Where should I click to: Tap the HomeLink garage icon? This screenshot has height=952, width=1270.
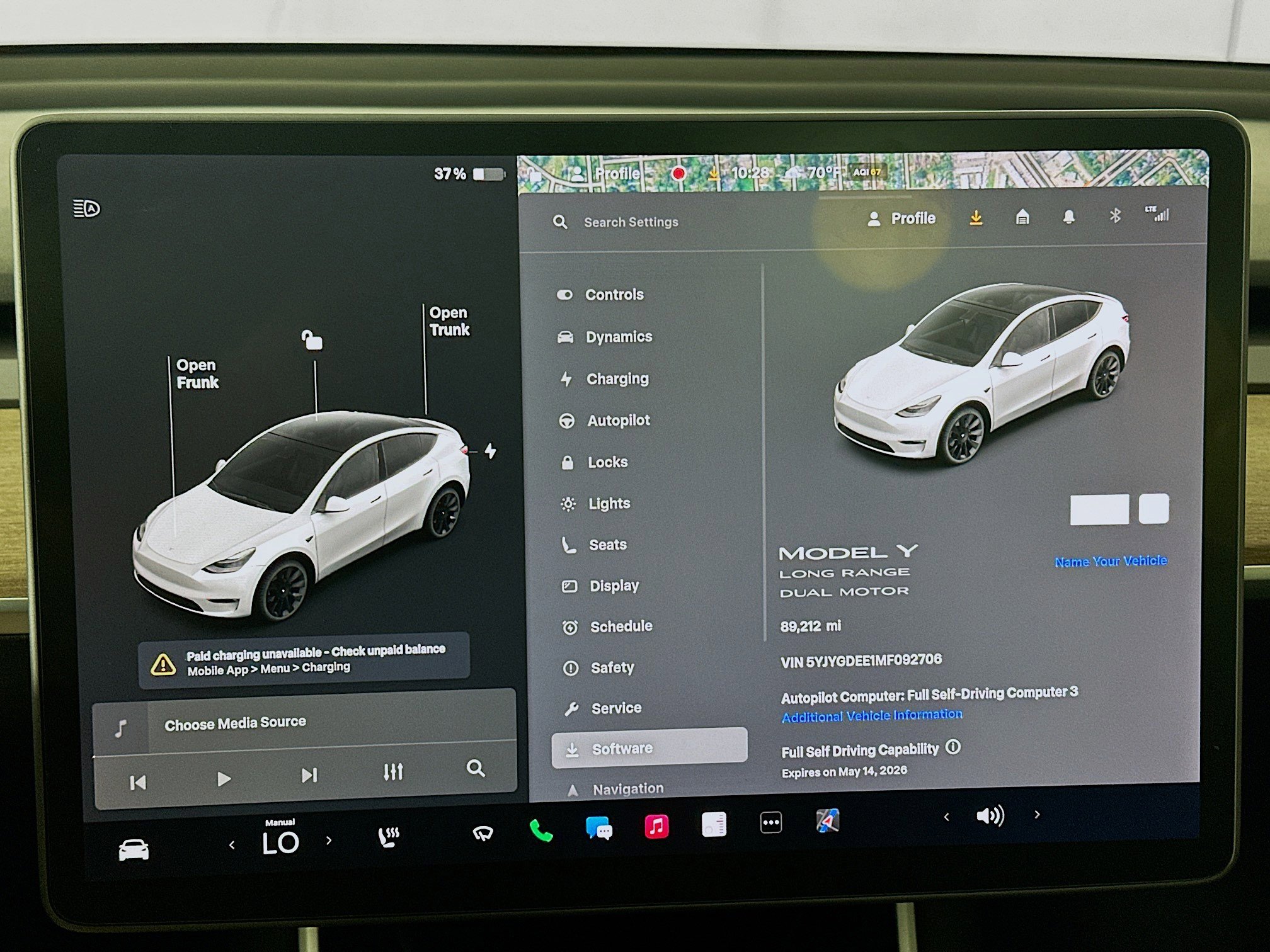[x=1022, y=217]
